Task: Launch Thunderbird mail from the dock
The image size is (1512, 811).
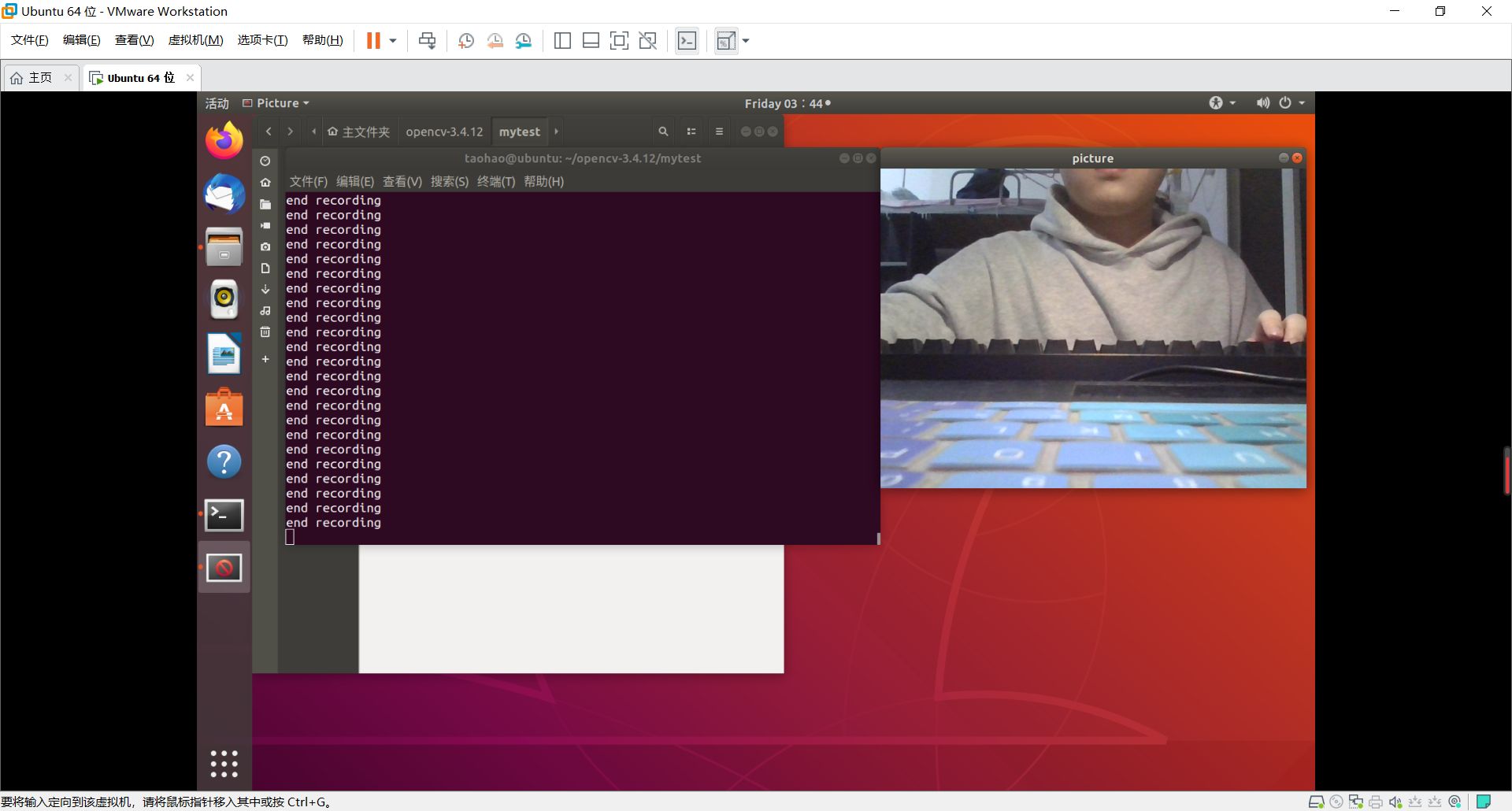Action: pos(224,194)
